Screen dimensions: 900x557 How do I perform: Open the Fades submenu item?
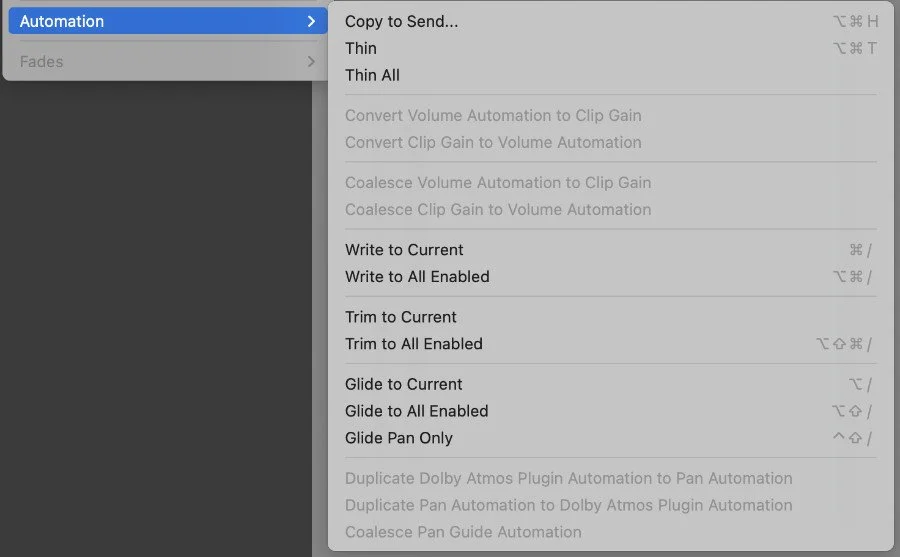point(168,61)
